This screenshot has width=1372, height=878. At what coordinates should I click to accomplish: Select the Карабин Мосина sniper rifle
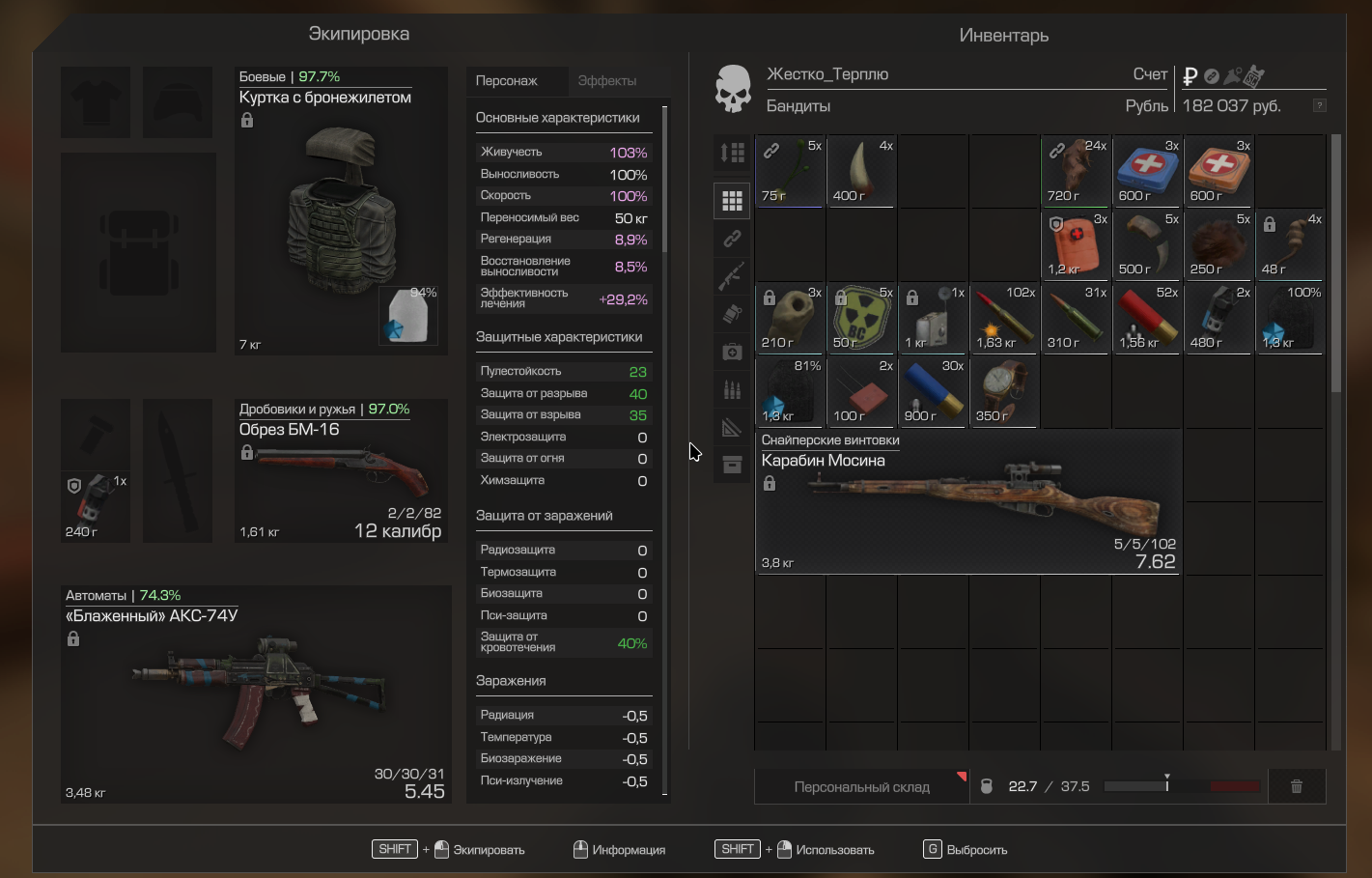(x=968, y=501)
